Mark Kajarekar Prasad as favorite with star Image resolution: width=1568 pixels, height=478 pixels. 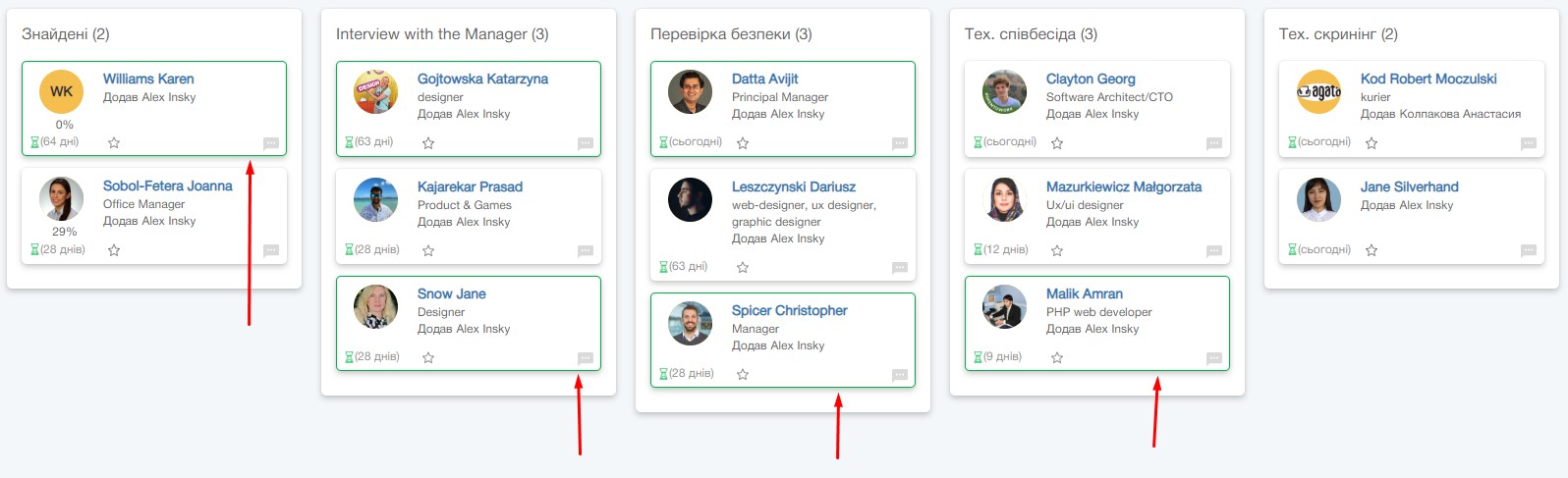[x=428, y=251]
